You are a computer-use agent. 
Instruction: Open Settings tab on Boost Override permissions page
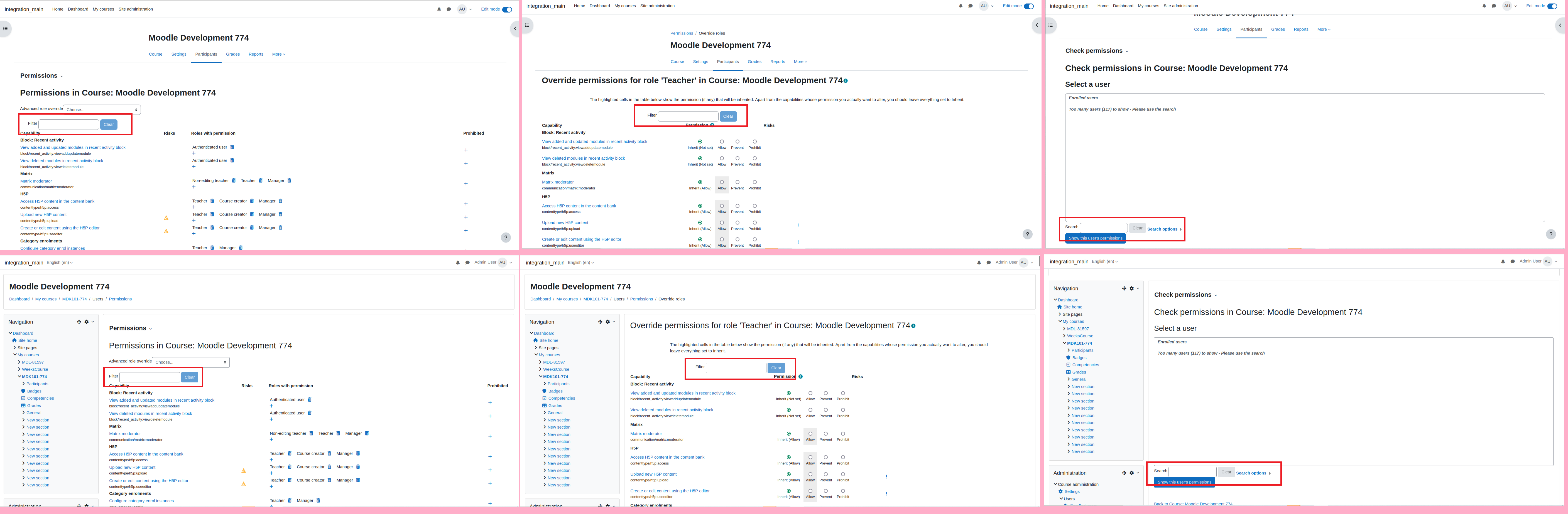[700, 61]
